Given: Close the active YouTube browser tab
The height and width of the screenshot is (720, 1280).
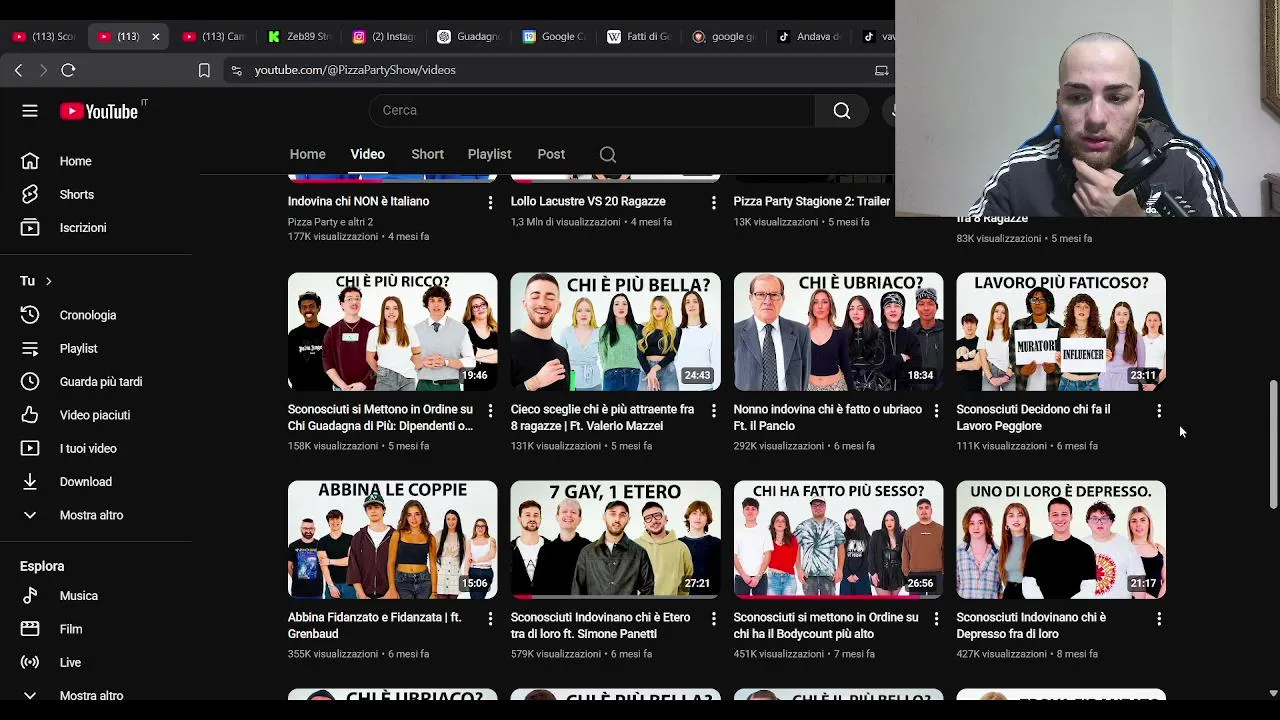Looking at the screenshot, I should [x=155, y=36].
